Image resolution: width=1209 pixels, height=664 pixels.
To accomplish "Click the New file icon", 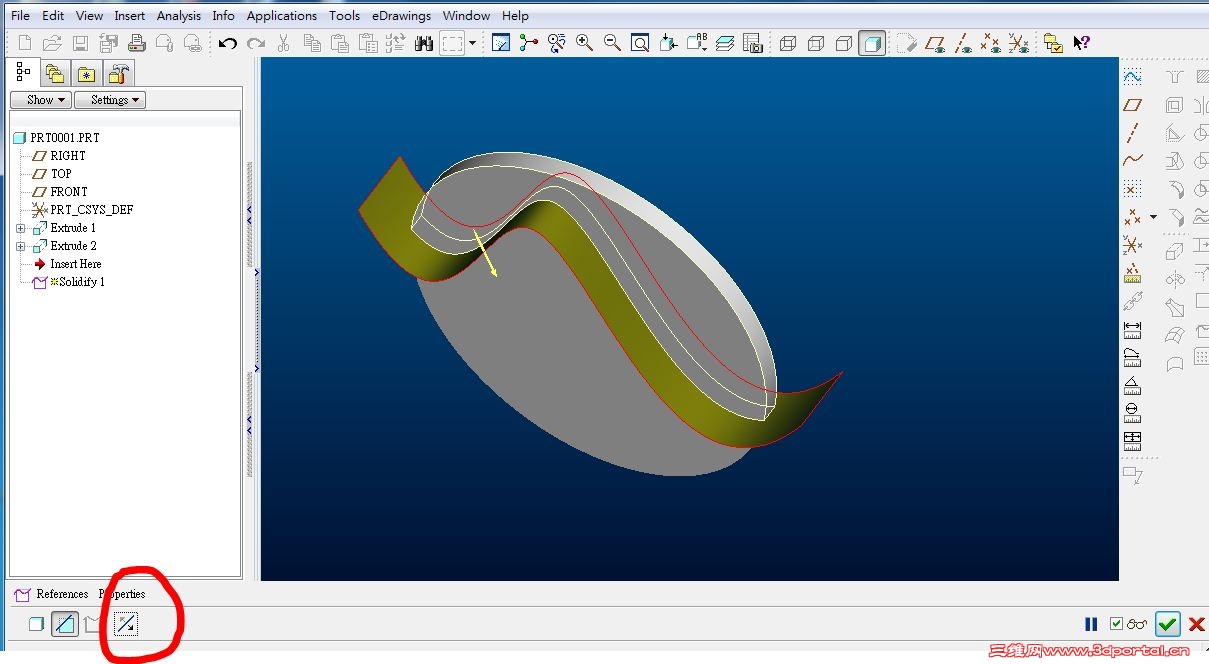I will [x=25, y=43].
